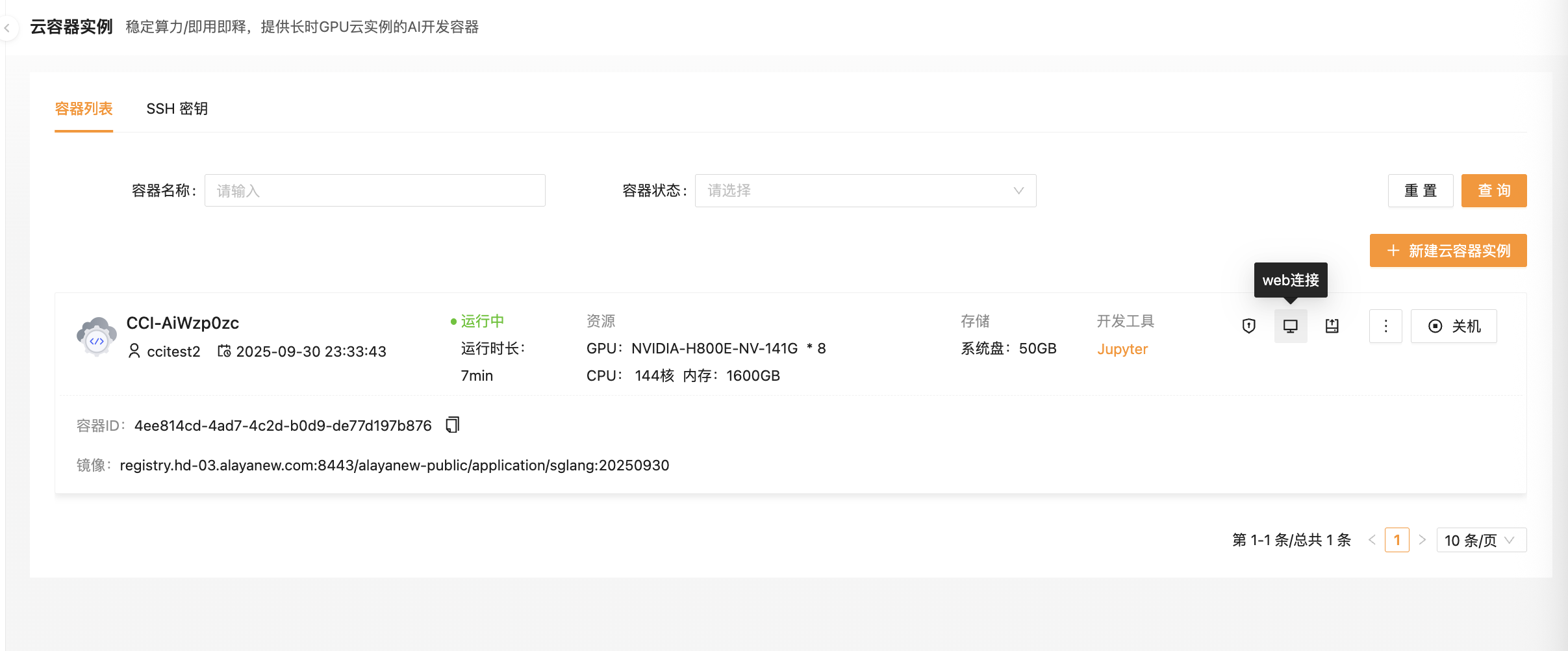Open the Jupyter development tool link
The height and width of the screenshot is (651, 1568).
tap(1122, 349)
